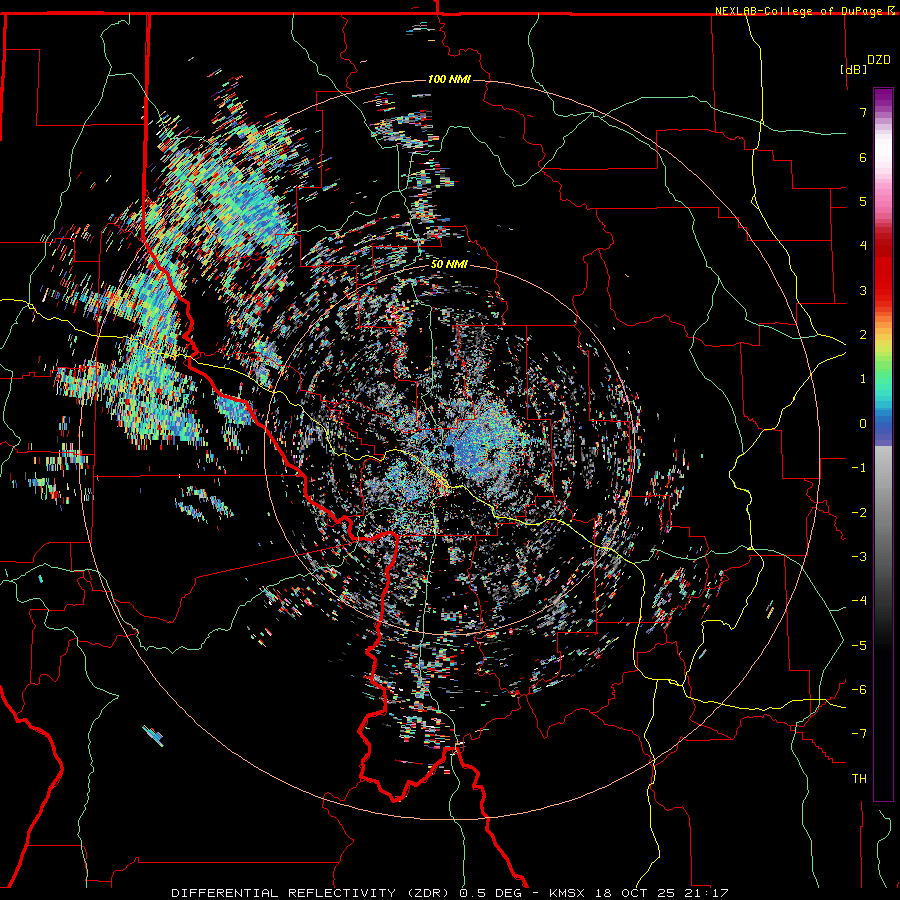Click the 50 NMI range ring label

pos(449,264)
